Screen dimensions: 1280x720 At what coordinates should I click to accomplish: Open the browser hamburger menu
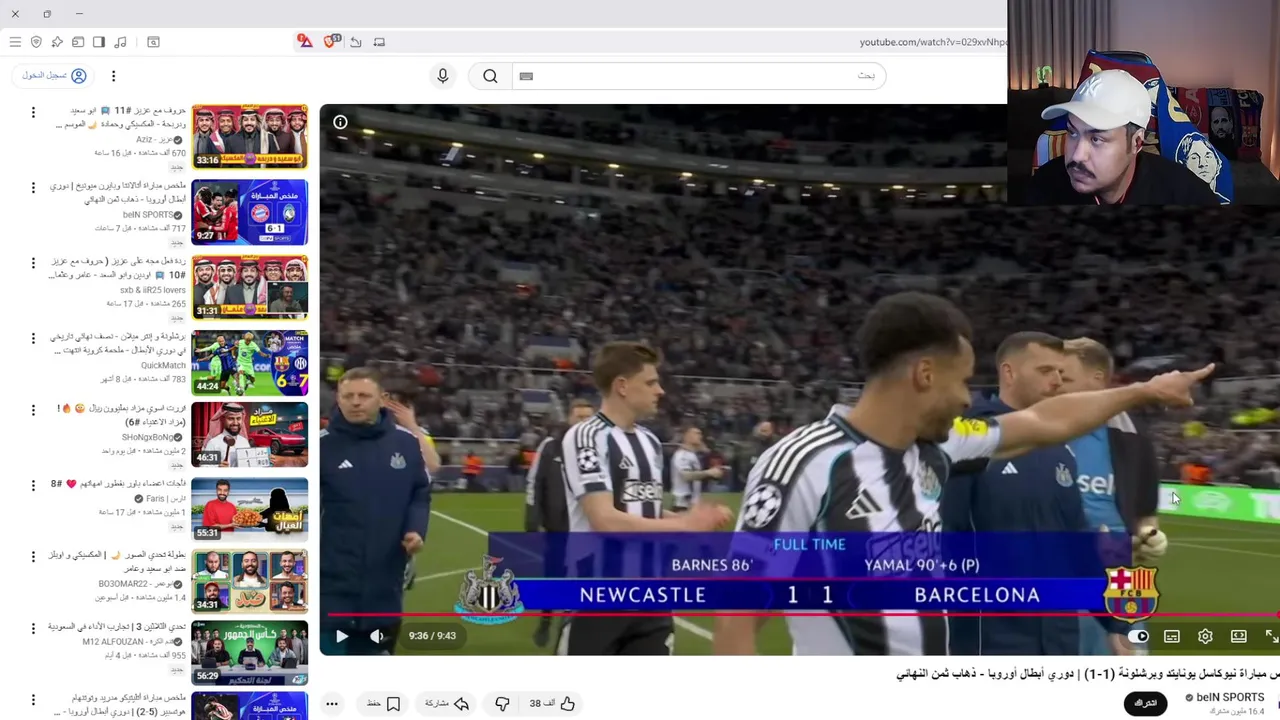pos(15,42)
